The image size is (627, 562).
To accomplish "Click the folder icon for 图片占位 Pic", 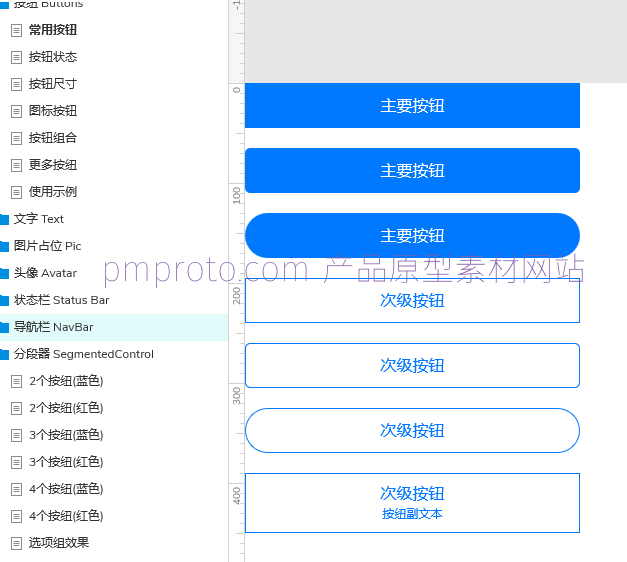I will [4, 246].
